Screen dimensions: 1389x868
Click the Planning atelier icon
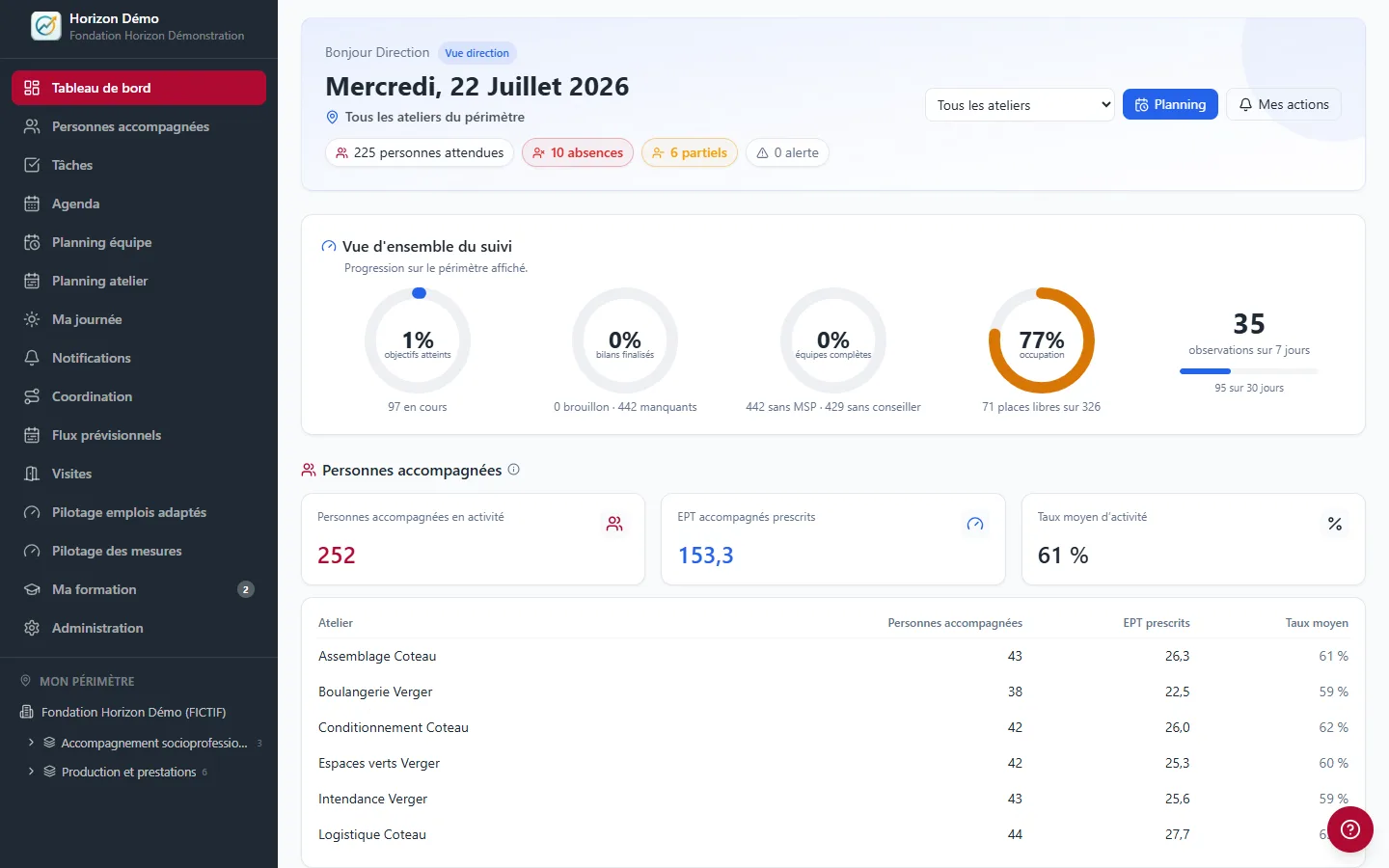tap(32, 281)
